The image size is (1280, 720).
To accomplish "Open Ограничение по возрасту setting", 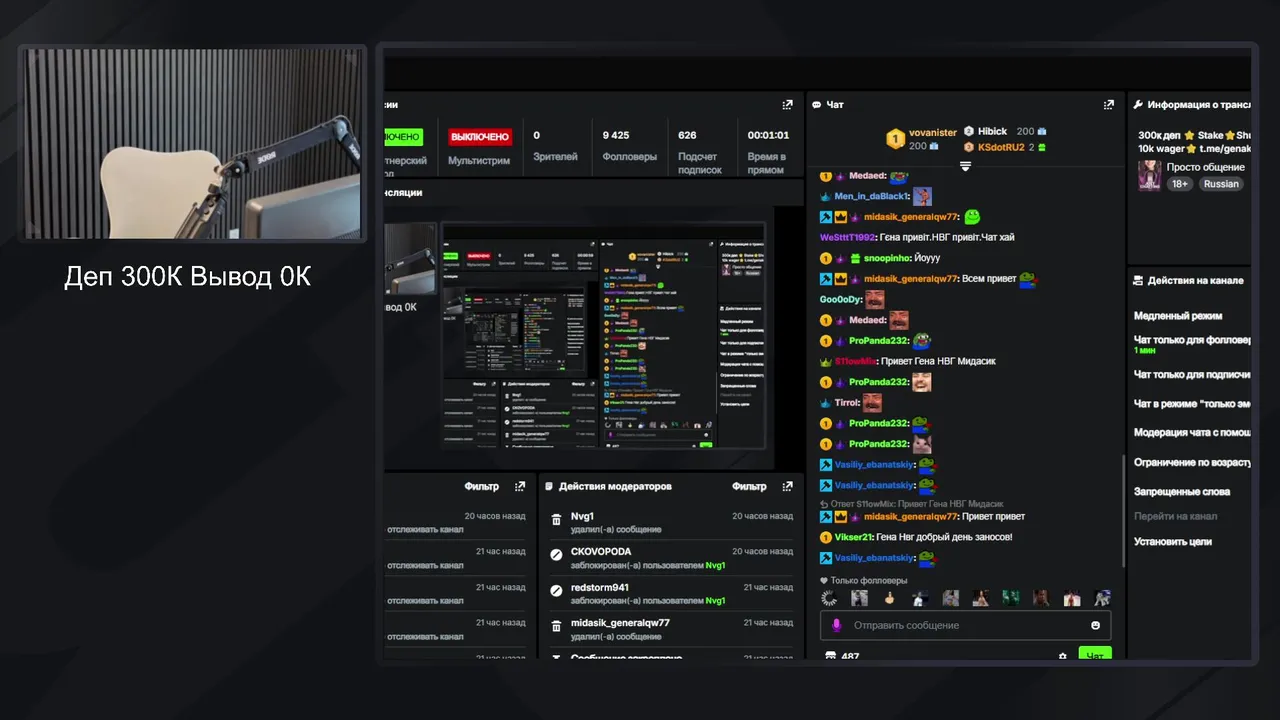I will pyautogui.click(x=1192, y=463).
